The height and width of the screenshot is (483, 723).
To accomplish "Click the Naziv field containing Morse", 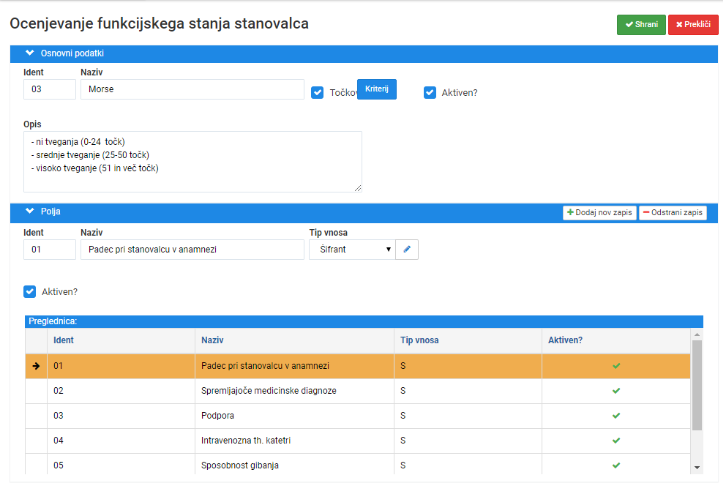I will click(x=192, y=89).
